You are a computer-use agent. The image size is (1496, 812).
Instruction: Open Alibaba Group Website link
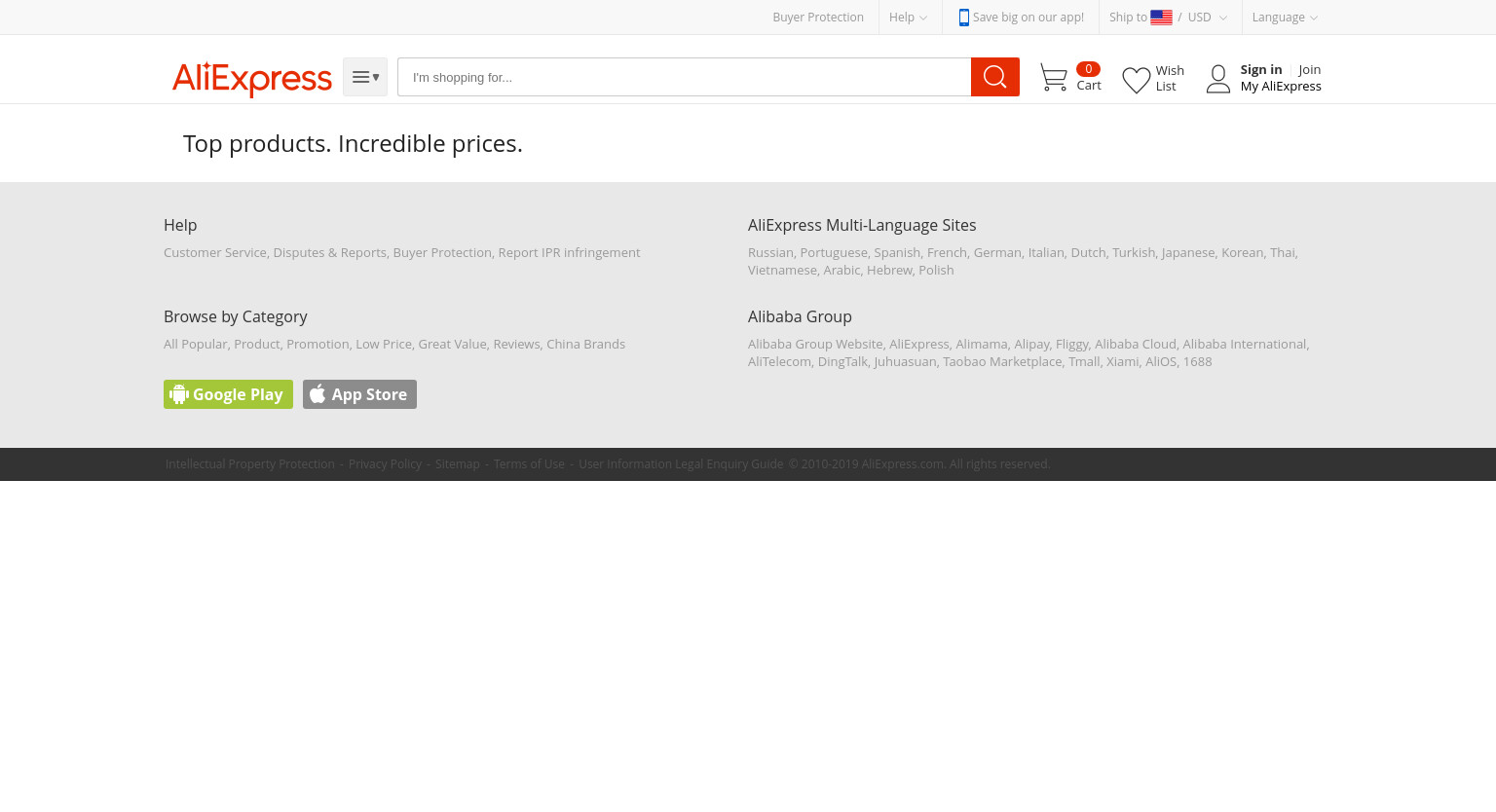coord(815,344)
